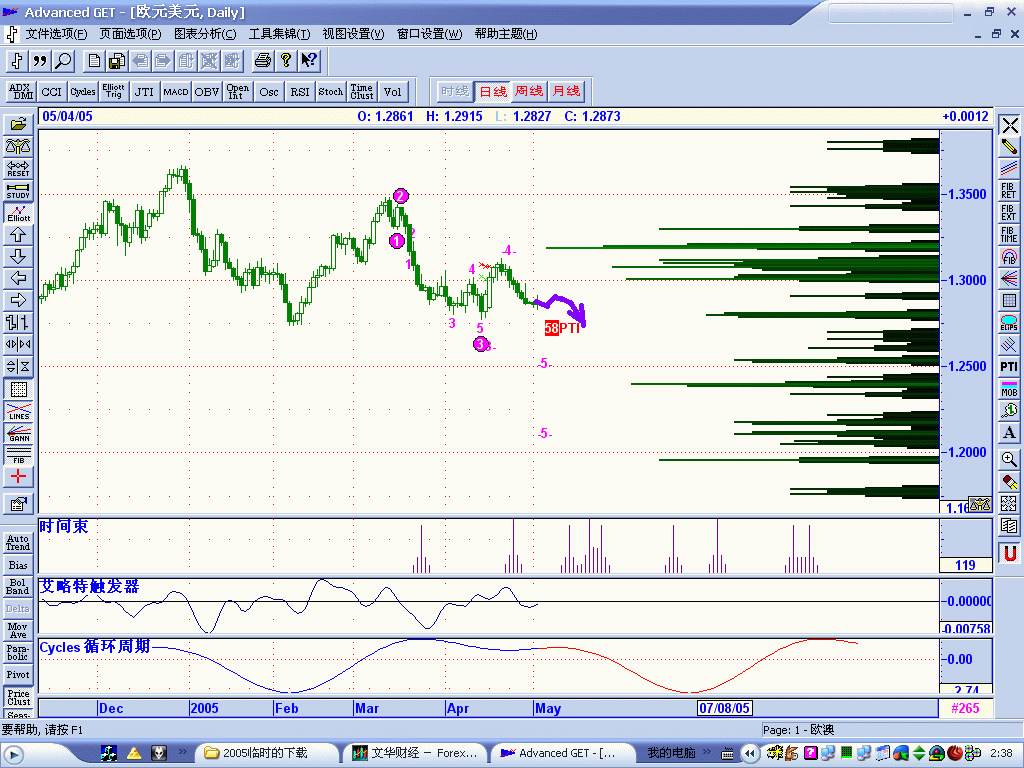Switch to the 周线 weekly chart tab
Screen dimensions: 1024x768
point(528,90)
